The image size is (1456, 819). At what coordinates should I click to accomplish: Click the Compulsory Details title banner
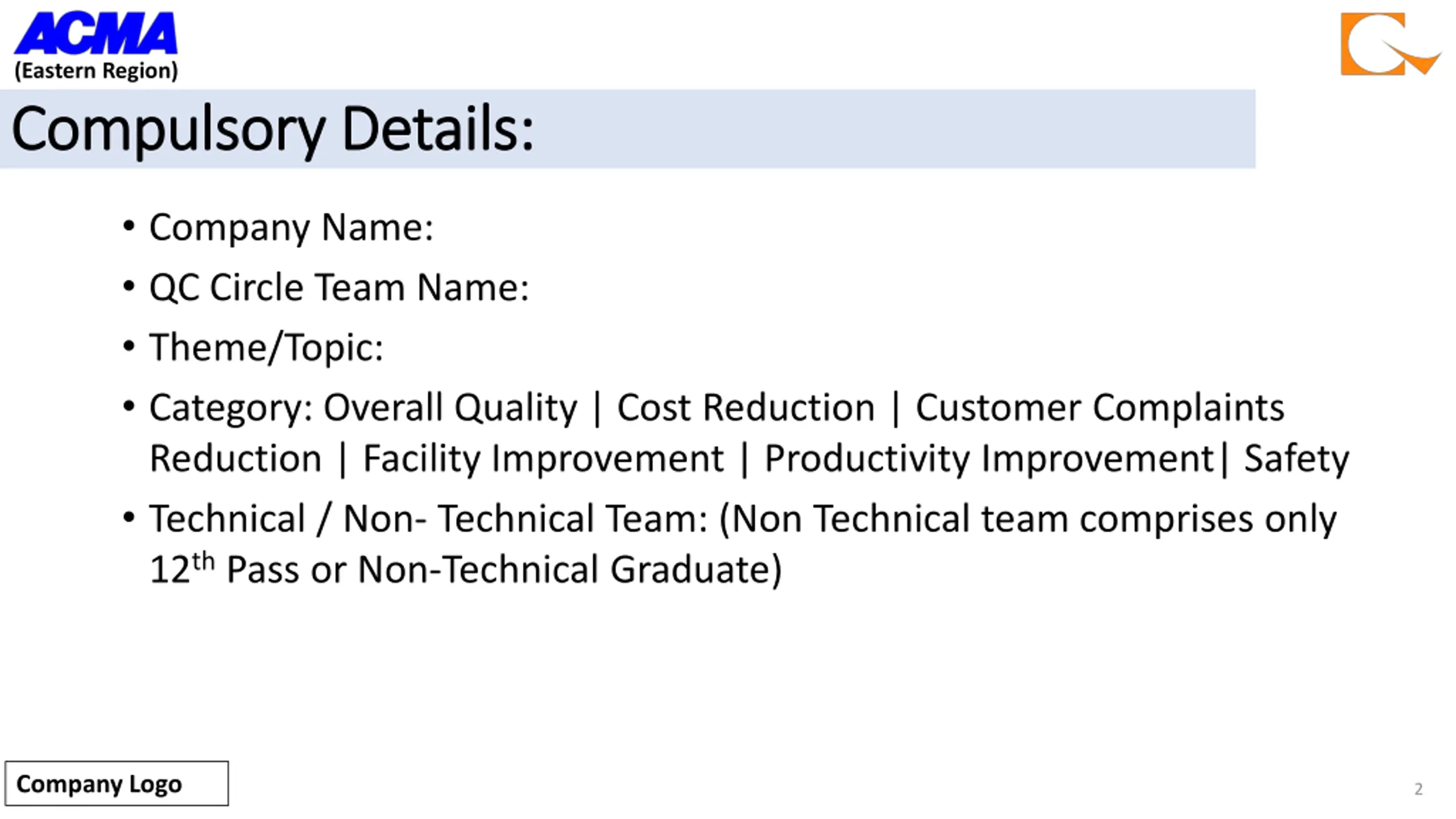point(627,129)
